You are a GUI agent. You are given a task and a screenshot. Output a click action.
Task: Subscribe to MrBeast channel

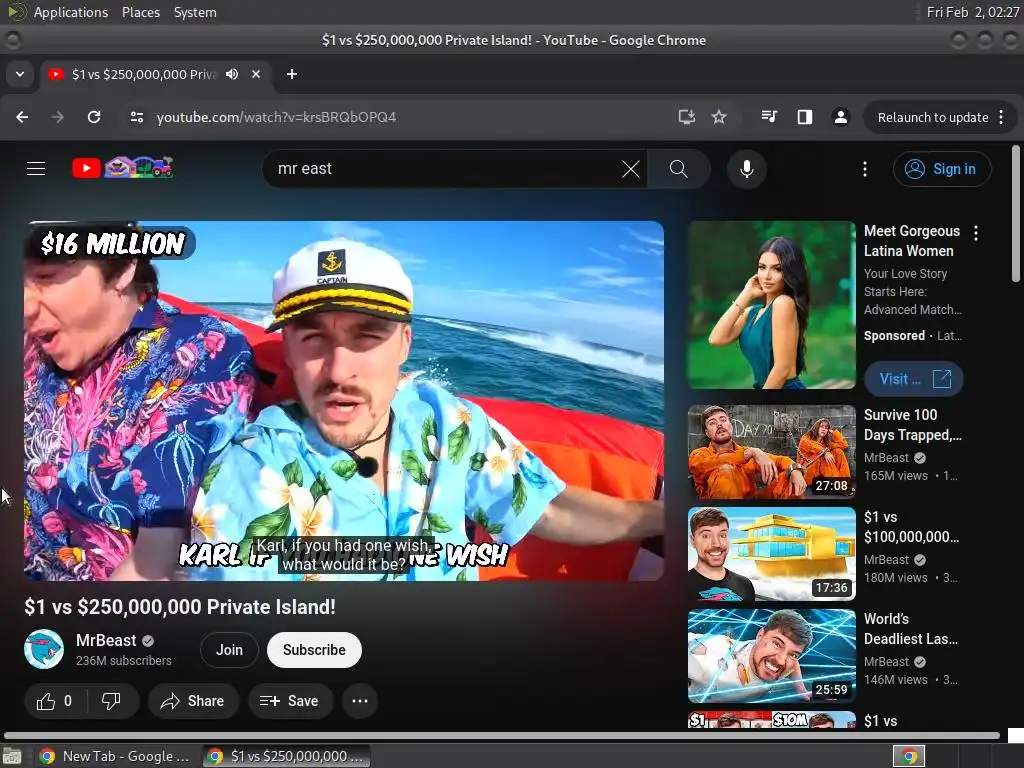pyautogui.click(x=314, y=650)
